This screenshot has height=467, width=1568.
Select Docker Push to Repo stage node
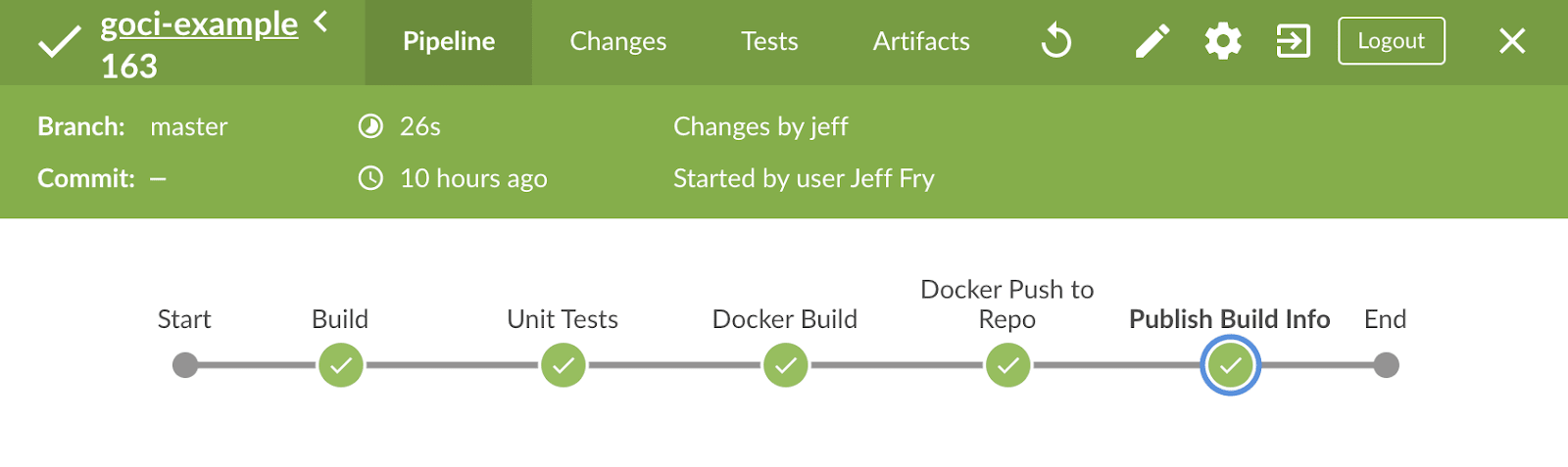coord(1008,365)
